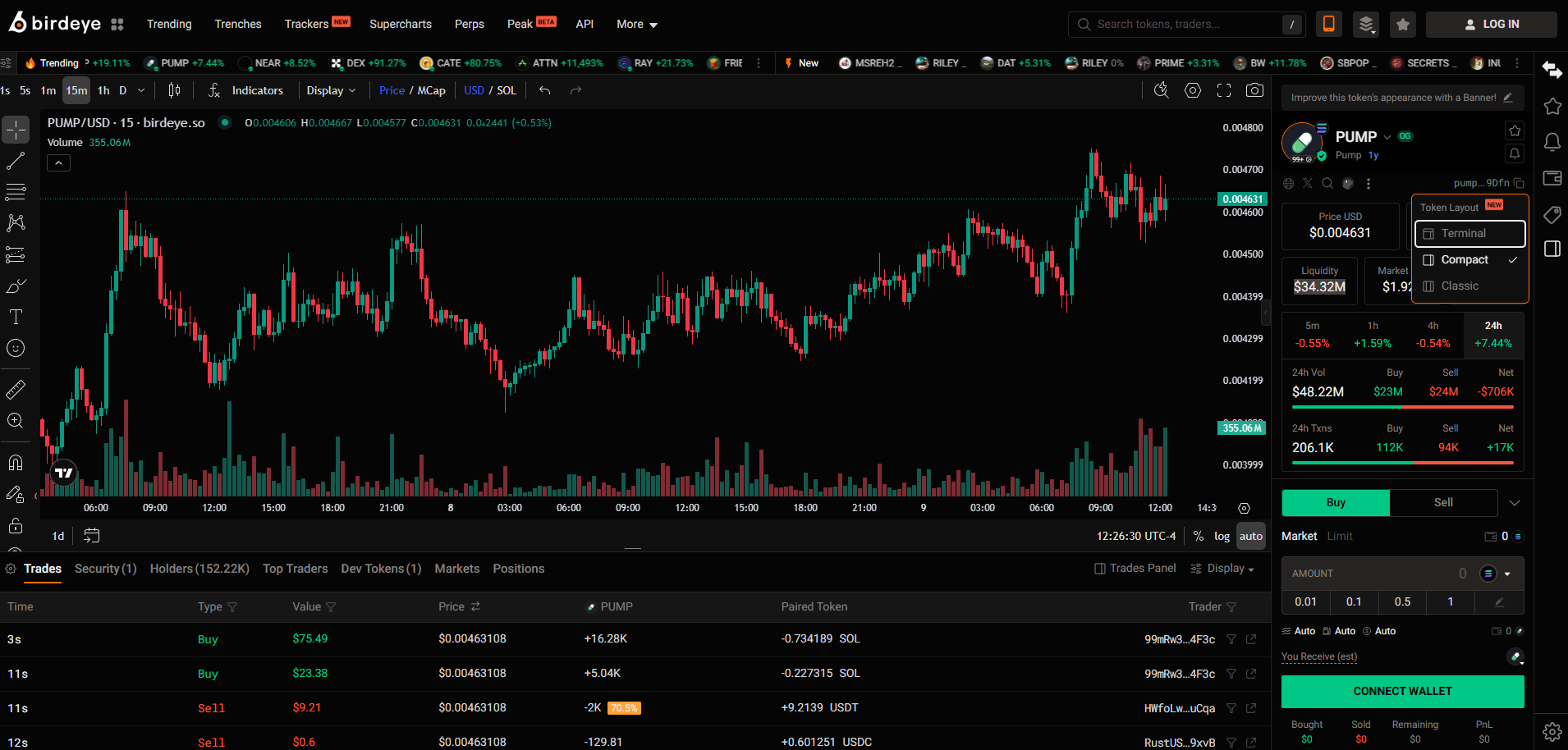
Task: Select the brush drawing tool
Action: [x=16, y=286]
